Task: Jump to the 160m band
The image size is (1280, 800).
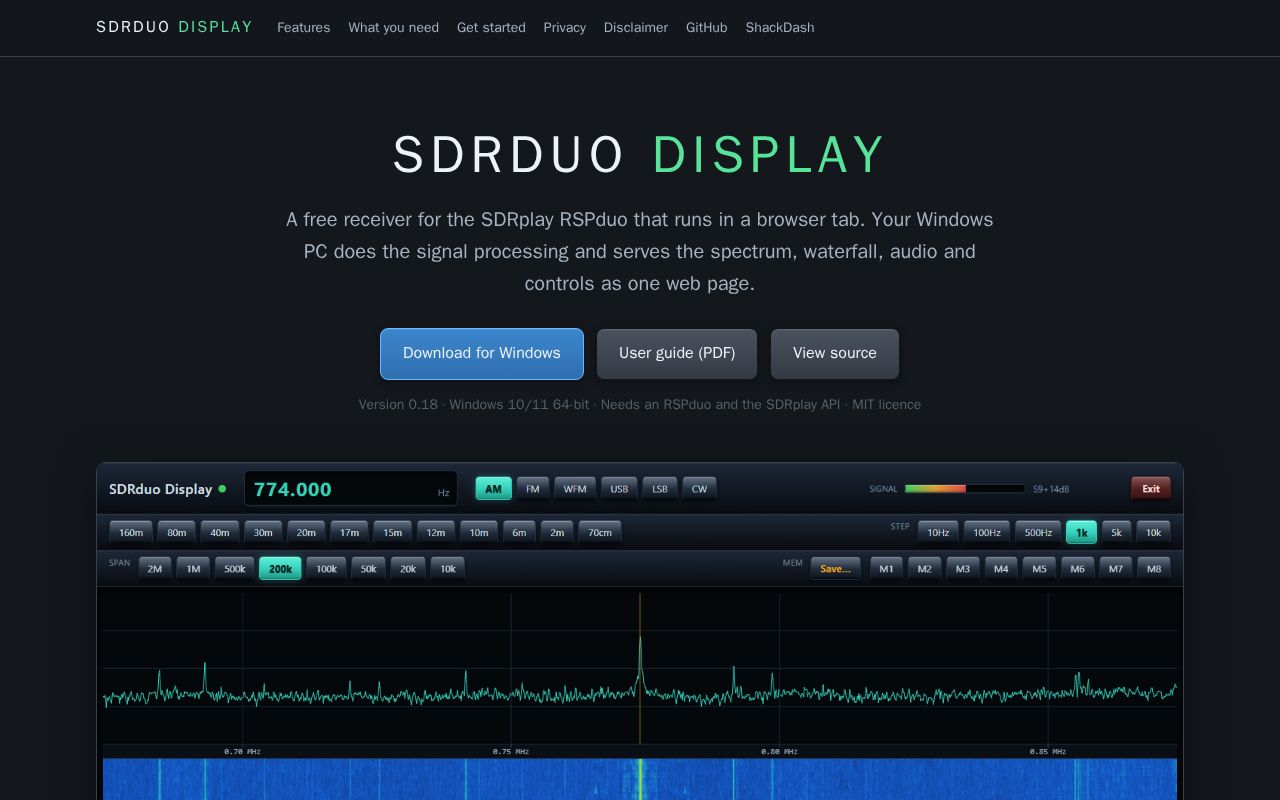Action: (131, 532)
